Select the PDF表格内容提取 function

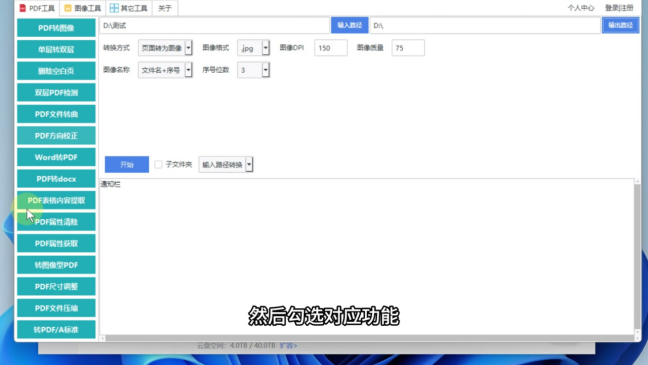pyautogui.click(x=56, y=200)
